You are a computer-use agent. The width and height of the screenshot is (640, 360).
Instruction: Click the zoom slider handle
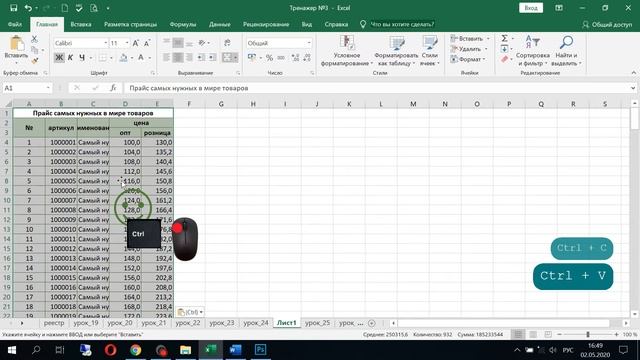(588, 334)
